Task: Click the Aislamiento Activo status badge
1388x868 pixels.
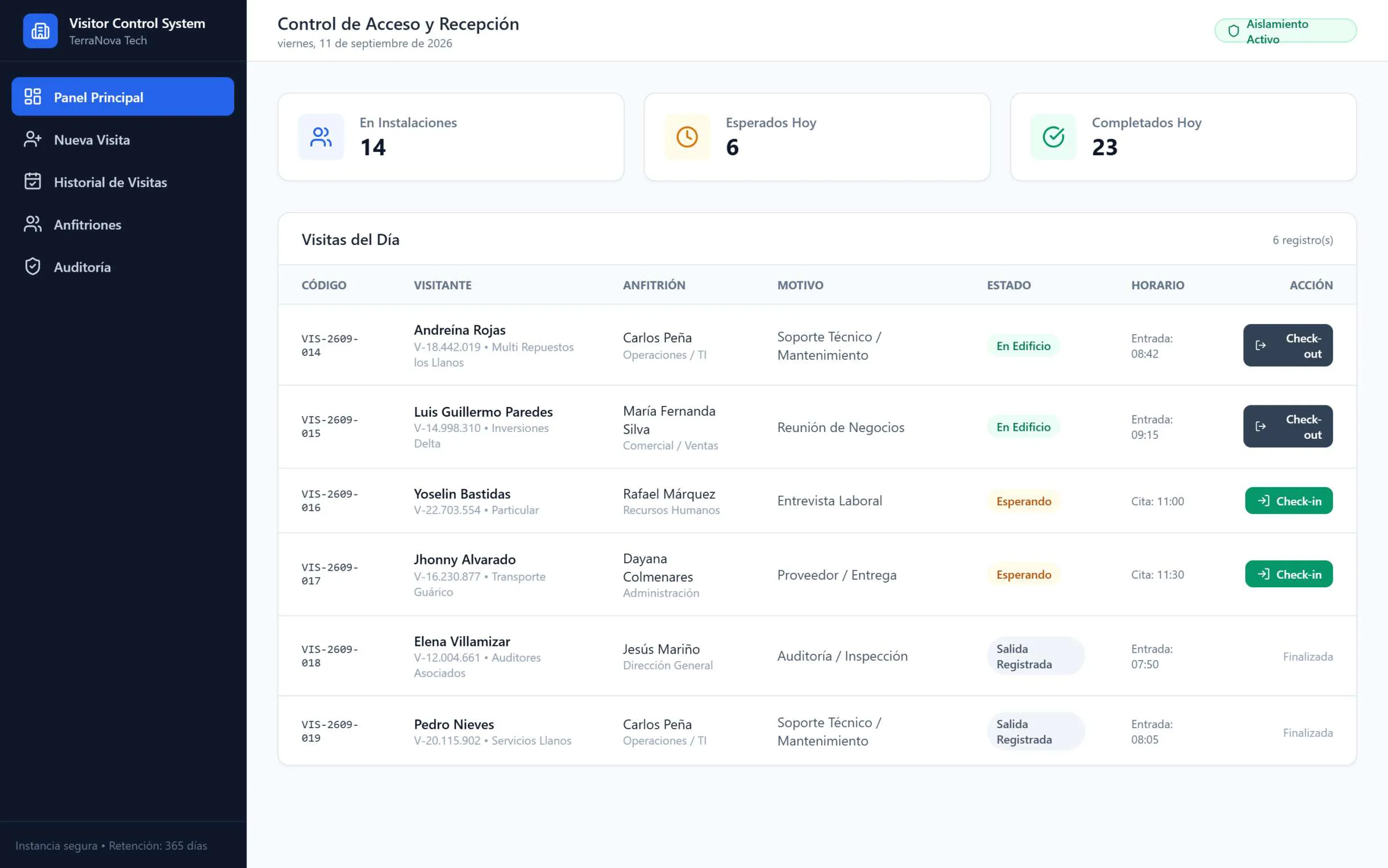Action: [1285, 31]
